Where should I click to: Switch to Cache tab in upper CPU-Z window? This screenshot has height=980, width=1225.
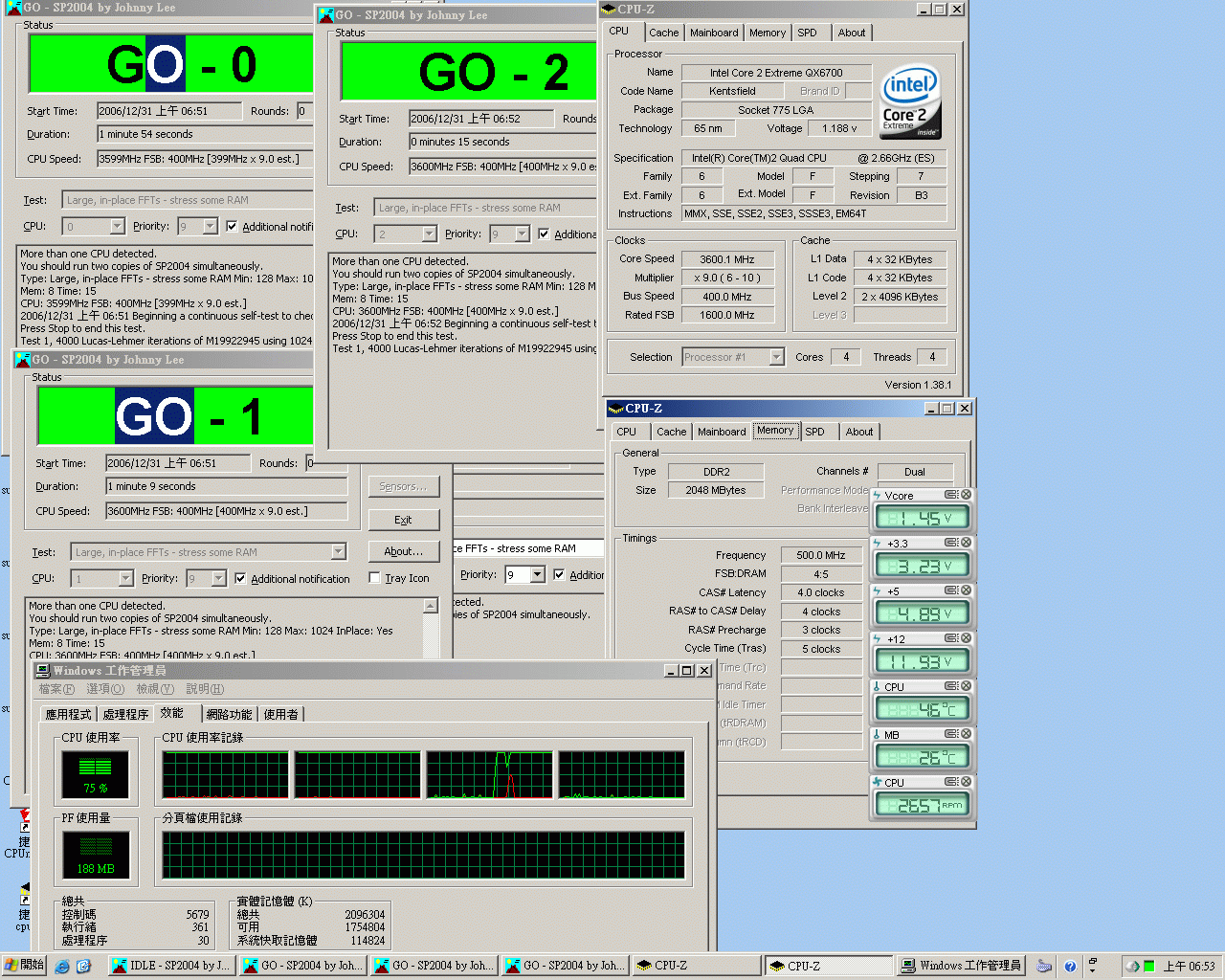[x=663, y=33]
